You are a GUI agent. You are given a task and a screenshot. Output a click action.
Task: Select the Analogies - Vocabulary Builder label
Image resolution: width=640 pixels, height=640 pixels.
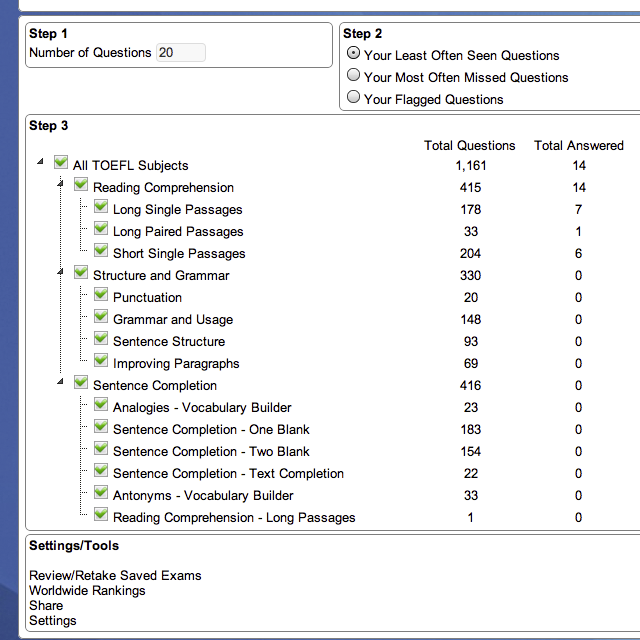pyautogui.click(x=202, y=408)
